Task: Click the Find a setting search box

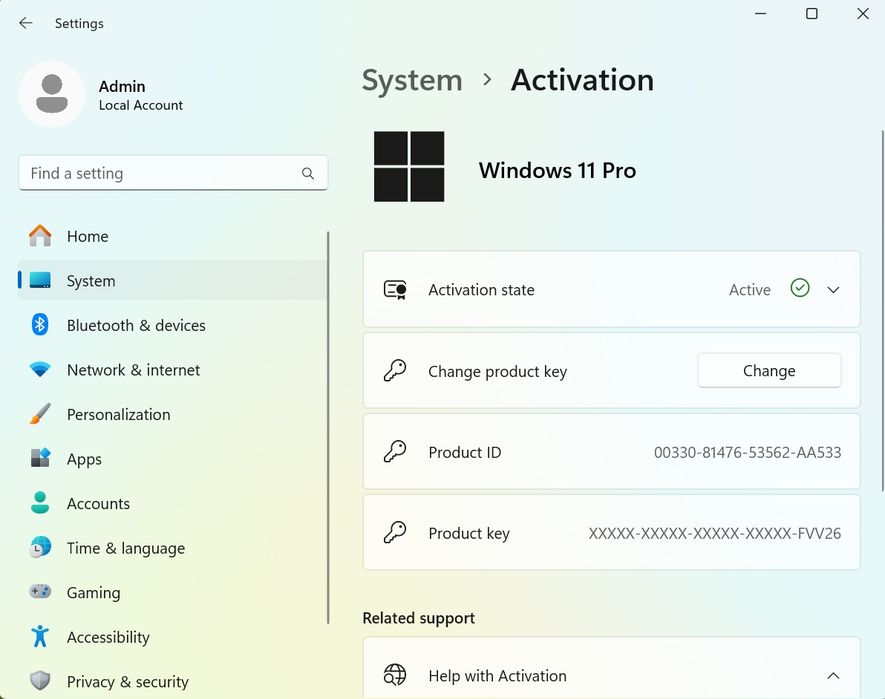Action: pyautogui.click(x=173, y=173)
